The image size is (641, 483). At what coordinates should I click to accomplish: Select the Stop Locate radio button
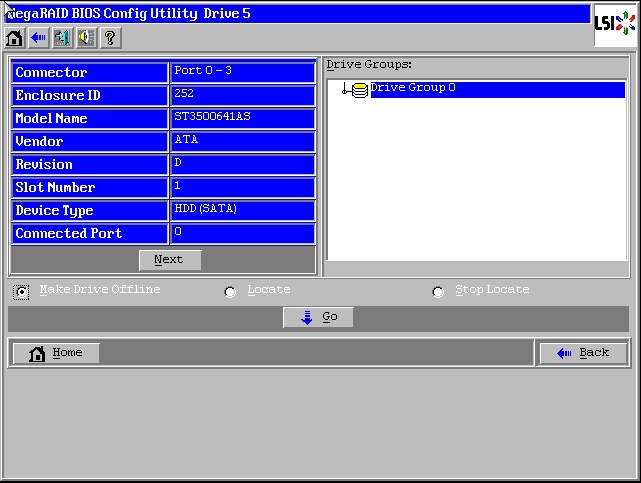(438, 292)
